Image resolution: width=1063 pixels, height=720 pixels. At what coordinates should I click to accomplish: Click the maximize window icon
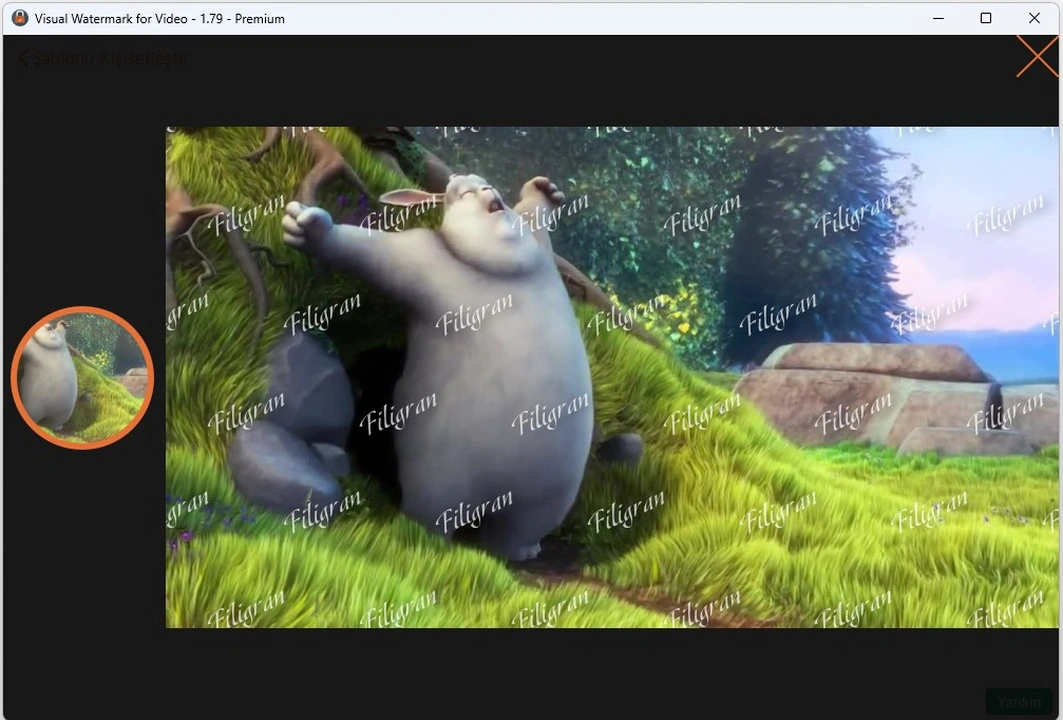(x=985, y=18)
